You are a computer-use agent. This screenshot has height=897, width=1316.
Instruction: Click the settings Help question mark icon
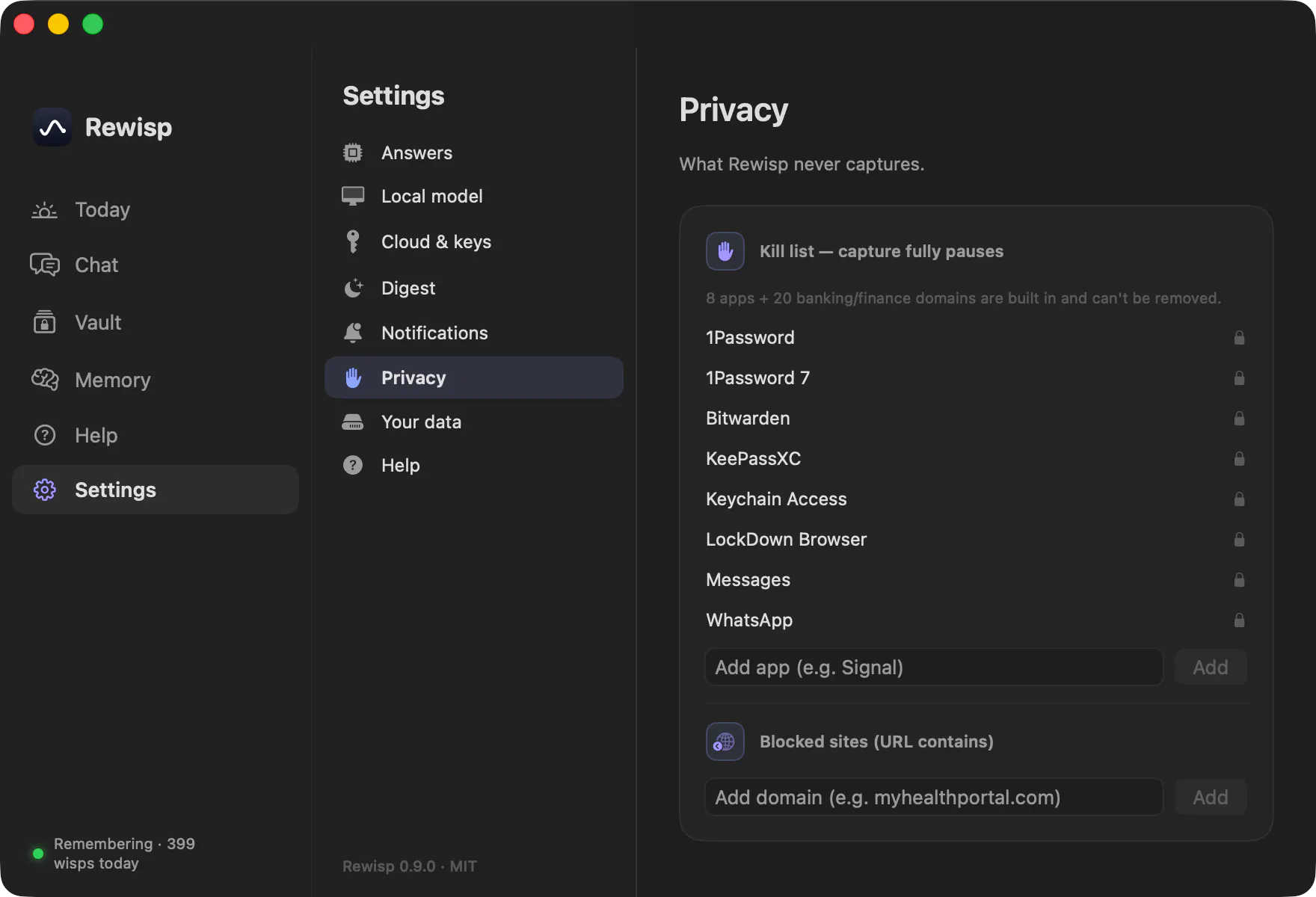(353, 465)
